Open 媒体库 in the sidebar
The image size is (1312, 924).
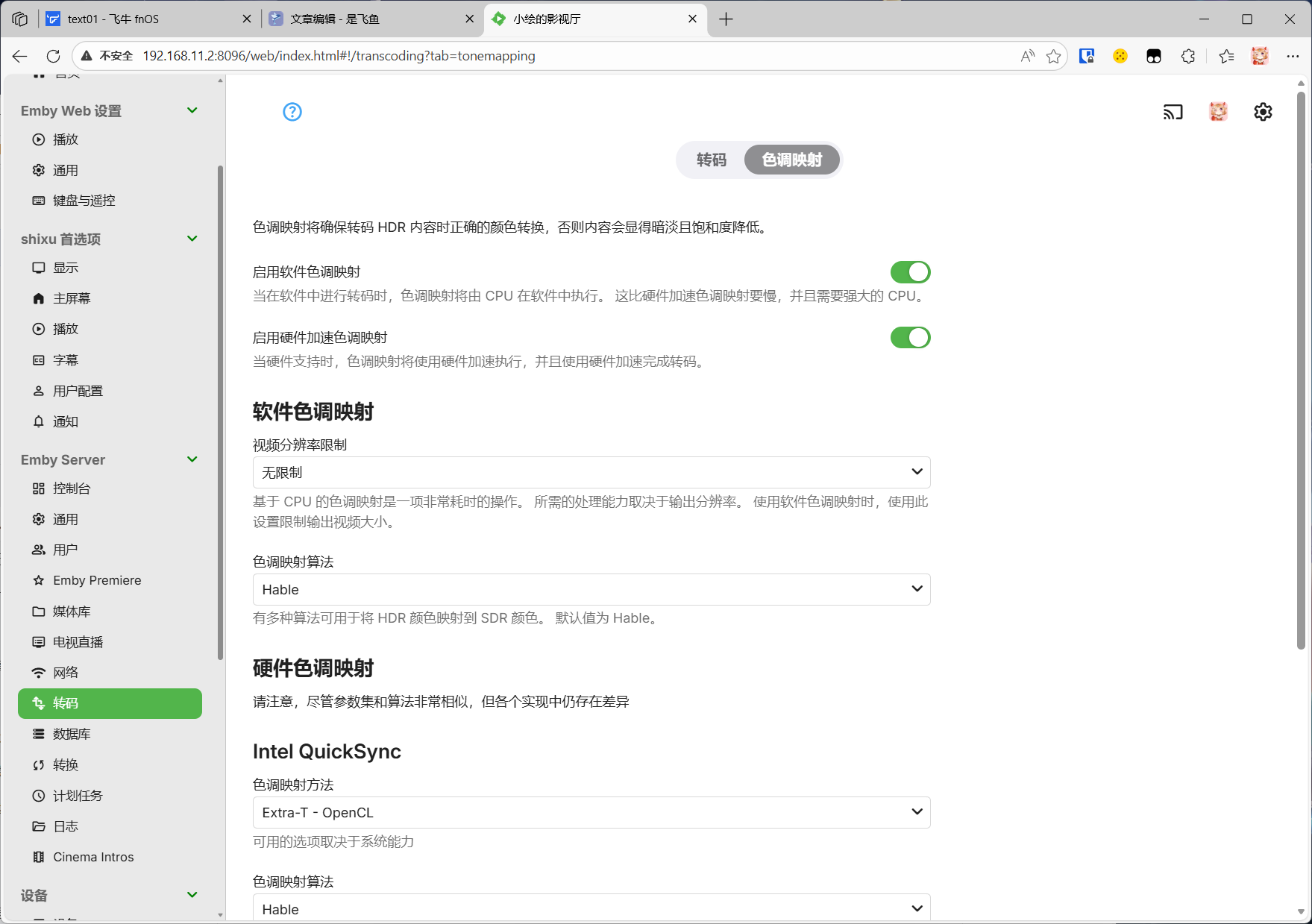(72, 612)
